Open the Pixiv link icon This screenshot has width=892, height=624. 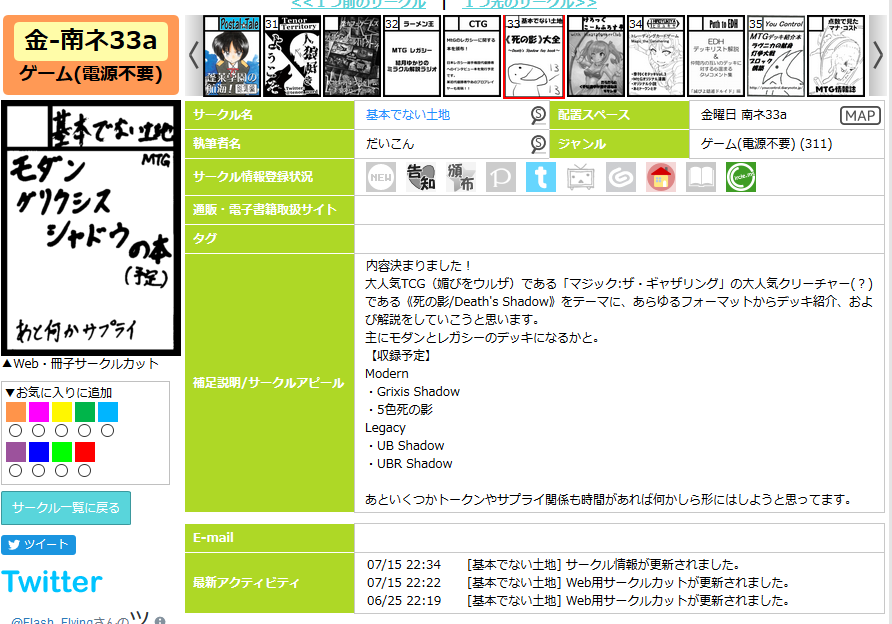(501, 177)
